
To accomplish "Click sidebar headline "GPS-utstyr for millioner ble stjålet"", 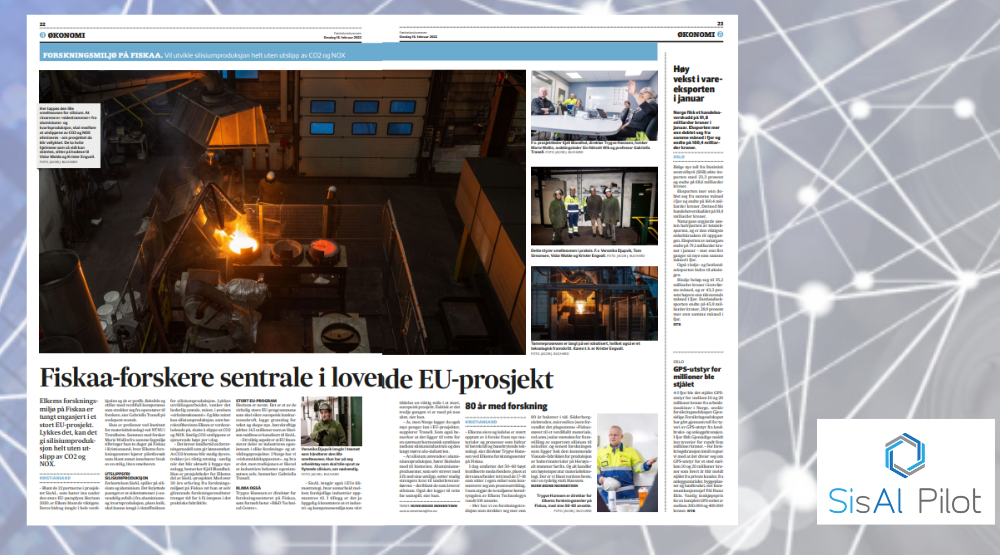I will 697,376.
